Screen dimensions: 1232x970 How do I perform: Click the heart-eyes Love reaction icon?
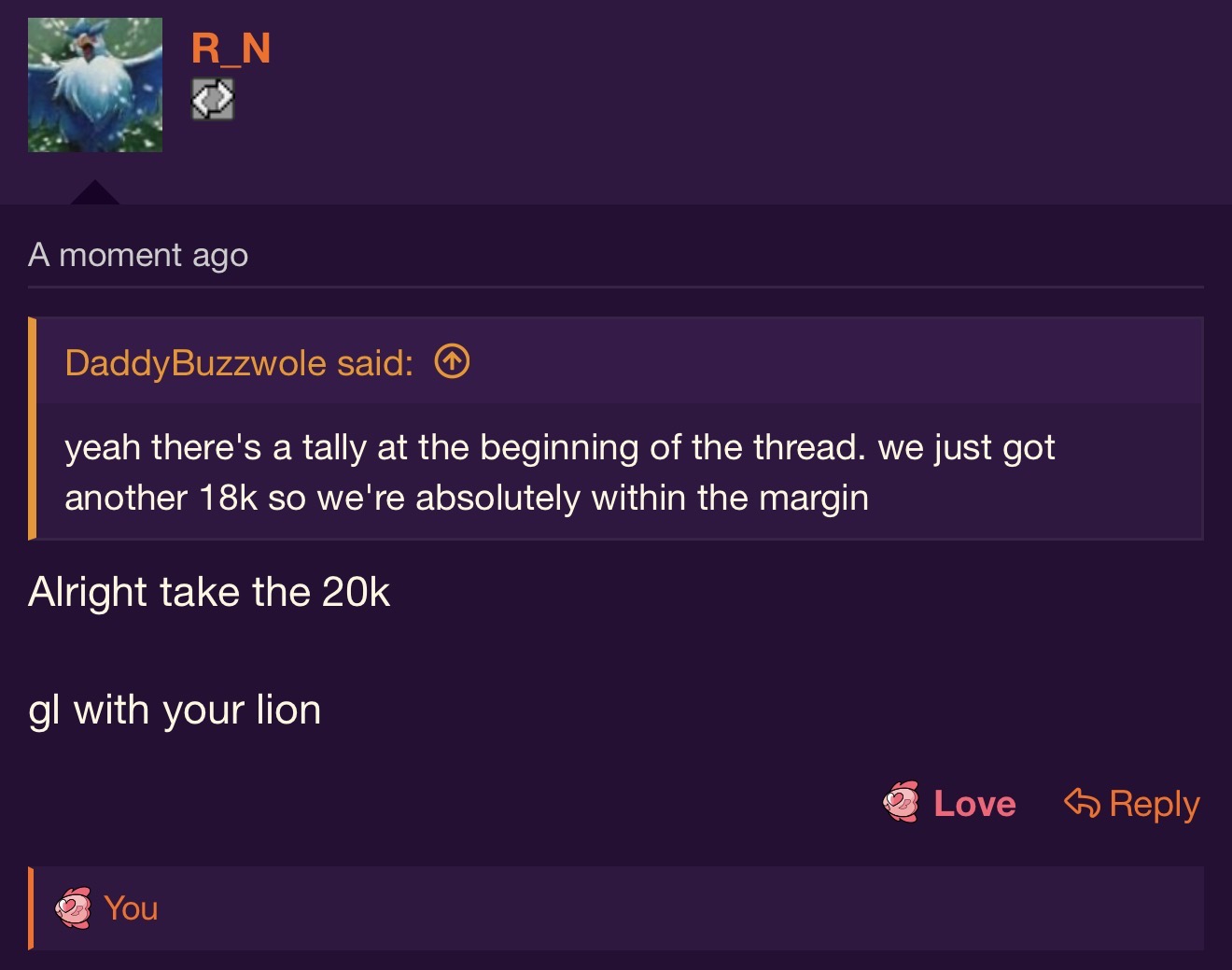pos(901,803)
